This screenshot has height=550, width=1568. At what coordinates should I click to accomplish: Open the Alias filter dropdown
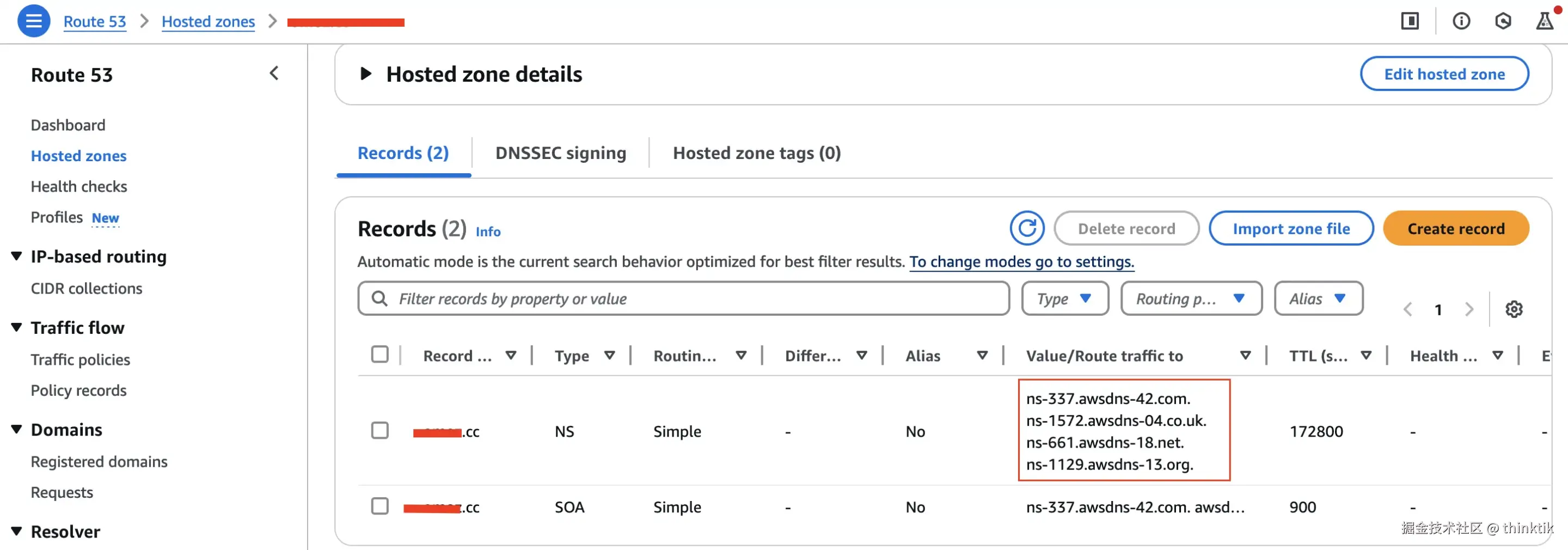pos(1318,298)
